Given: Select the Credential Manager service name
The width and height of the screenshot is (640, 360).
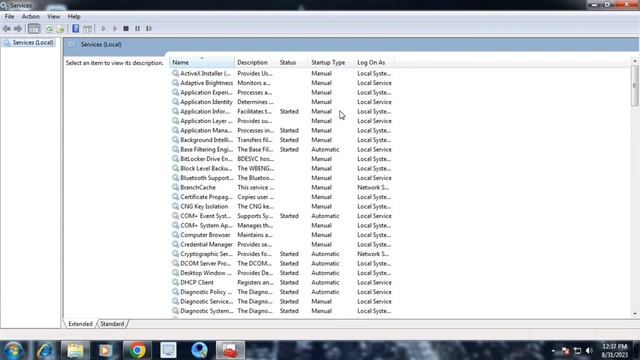Looking at the screenshot, I should pyautogui.click(x=207, y=244).
